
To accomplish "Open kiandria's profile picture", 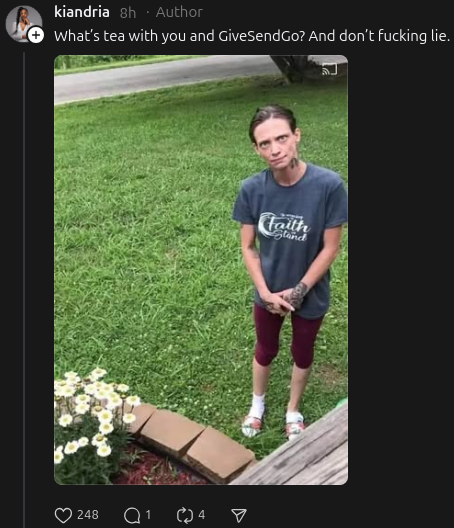I will click(23, 24).
